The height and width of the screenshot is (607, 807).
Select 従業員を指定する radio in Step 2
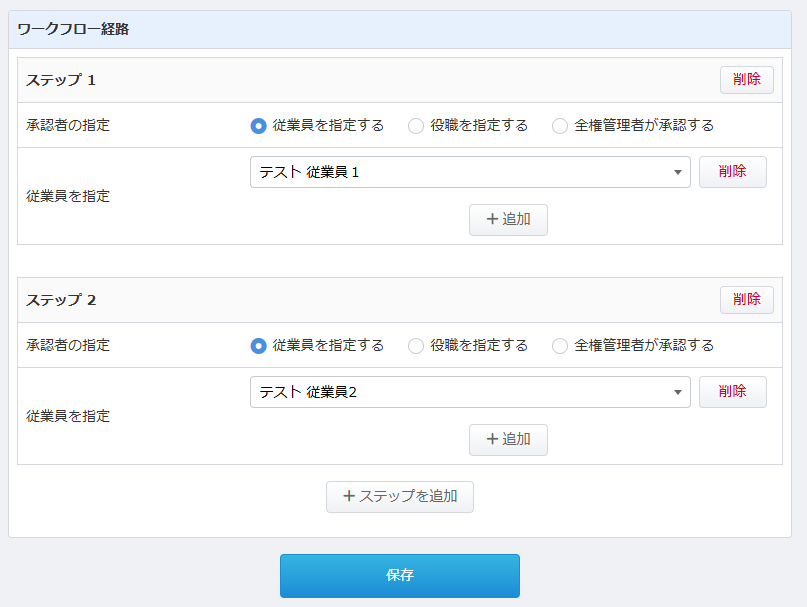click(x=259, y=346)
